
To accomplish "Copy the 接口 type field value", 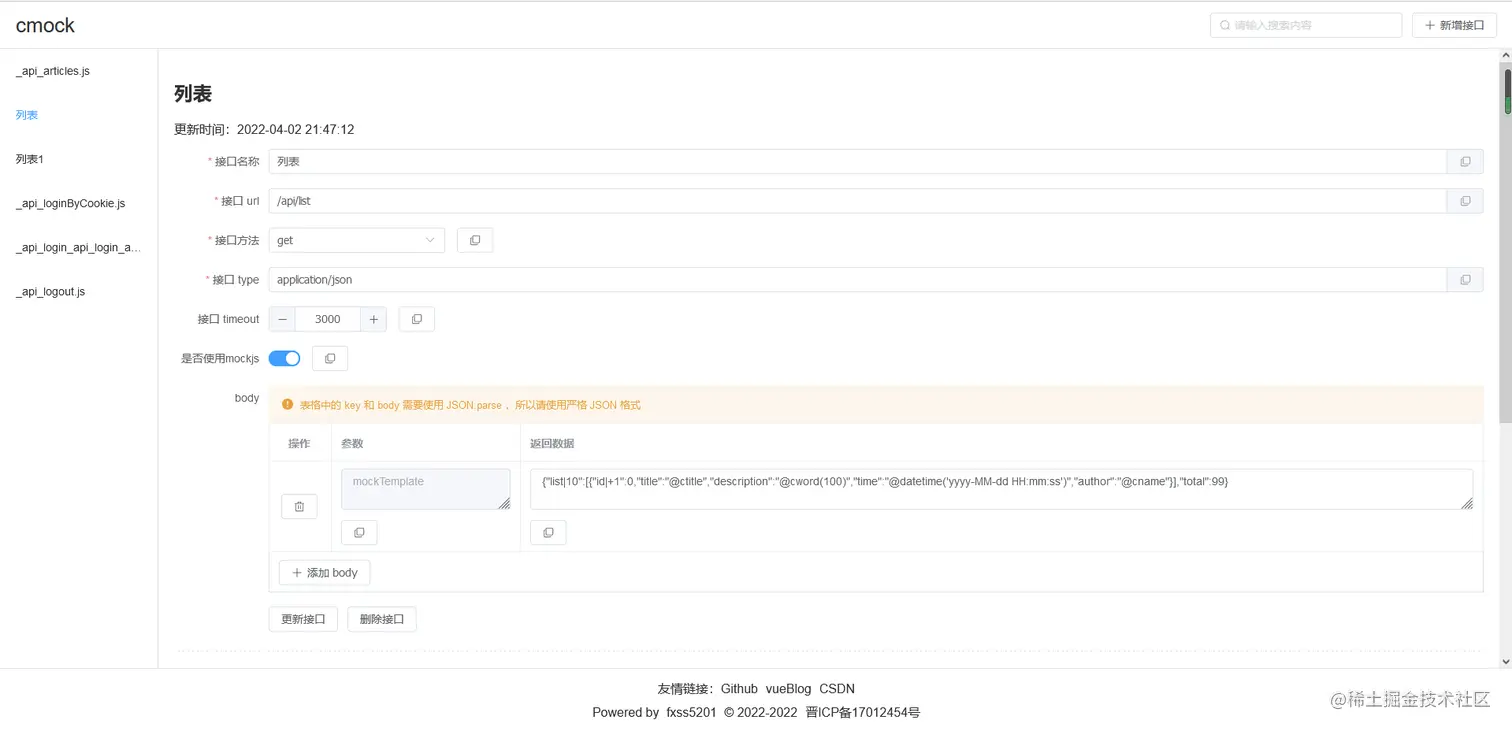I will point(1465,280).
